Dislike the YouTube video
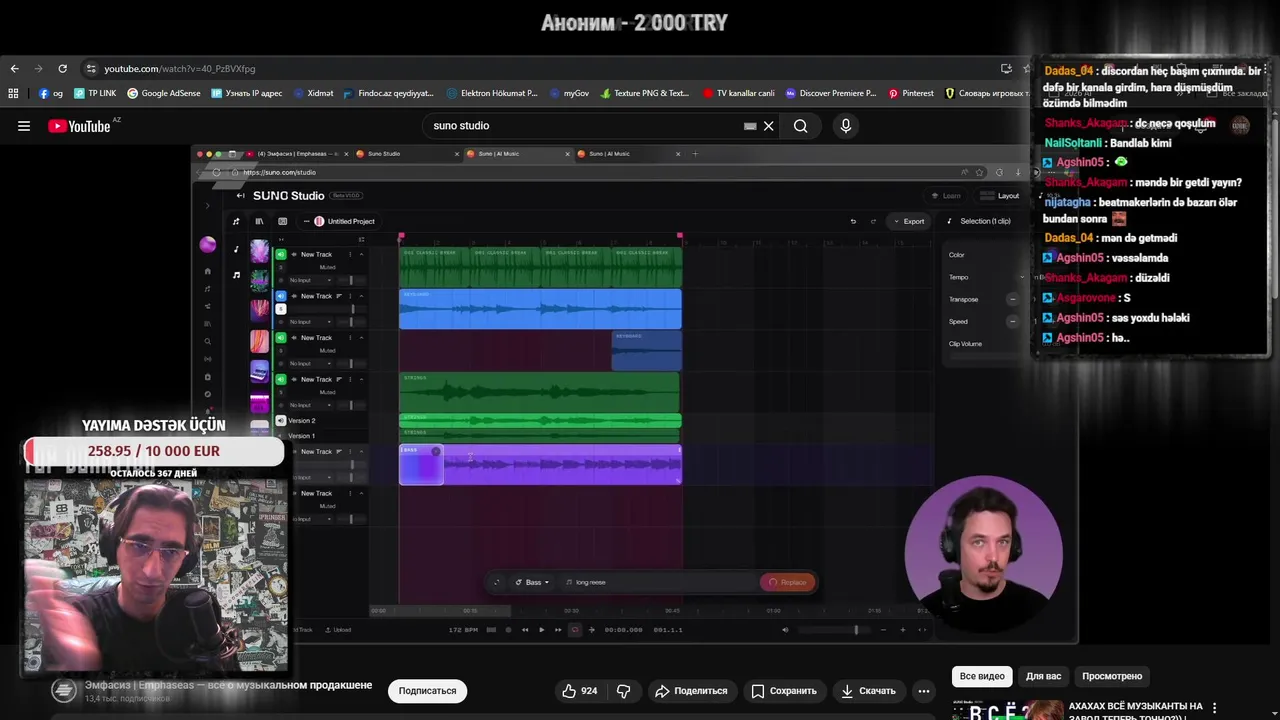Image resolution: width=1280 pixels, height=720 pixels. 623,691
